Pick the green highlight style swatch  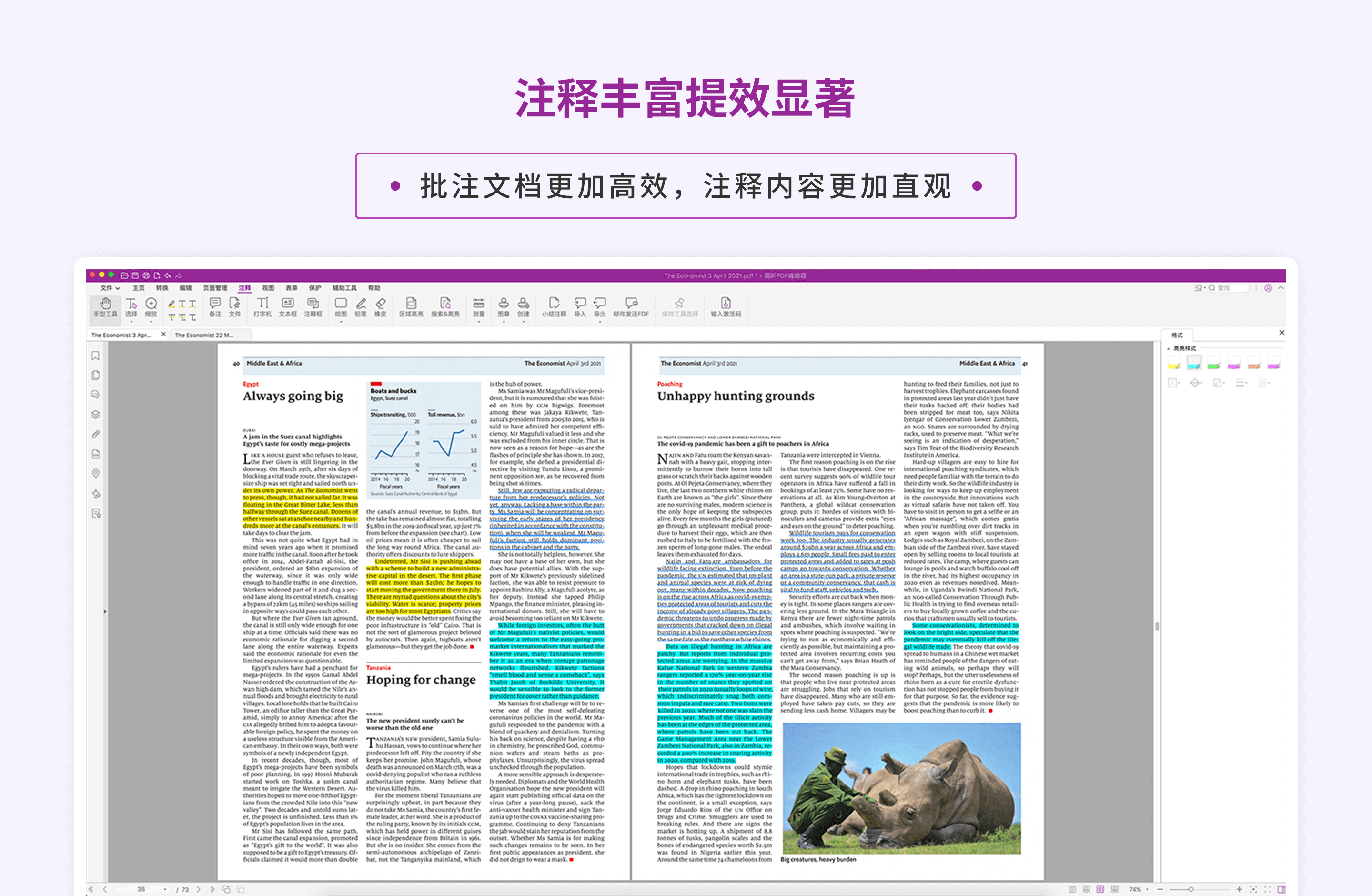coord(1214,363)
